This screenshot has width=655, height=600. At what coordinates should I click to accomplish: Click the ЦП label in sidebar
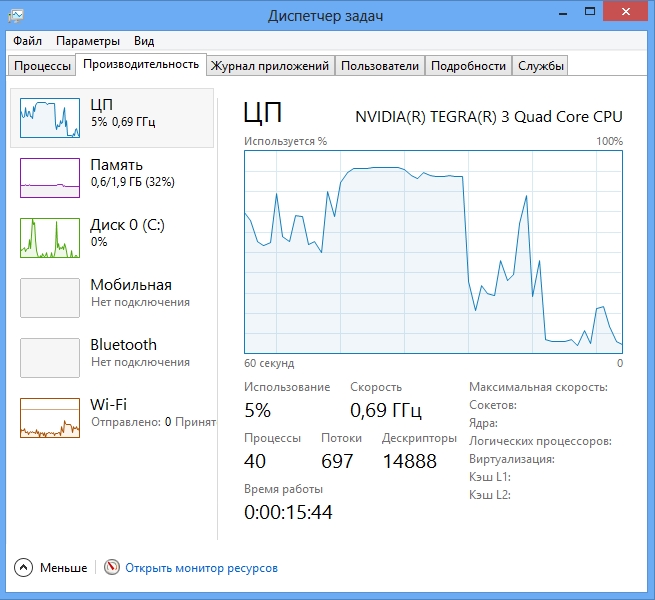coord(102,104)
